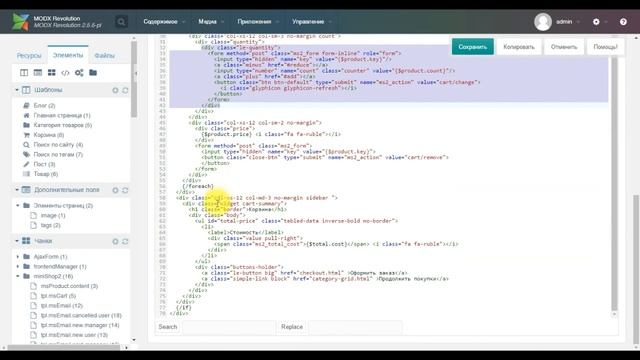Collapse the Чанки section arrow
The height and width of the screenshot is (360, 640).
coord(17,241)
